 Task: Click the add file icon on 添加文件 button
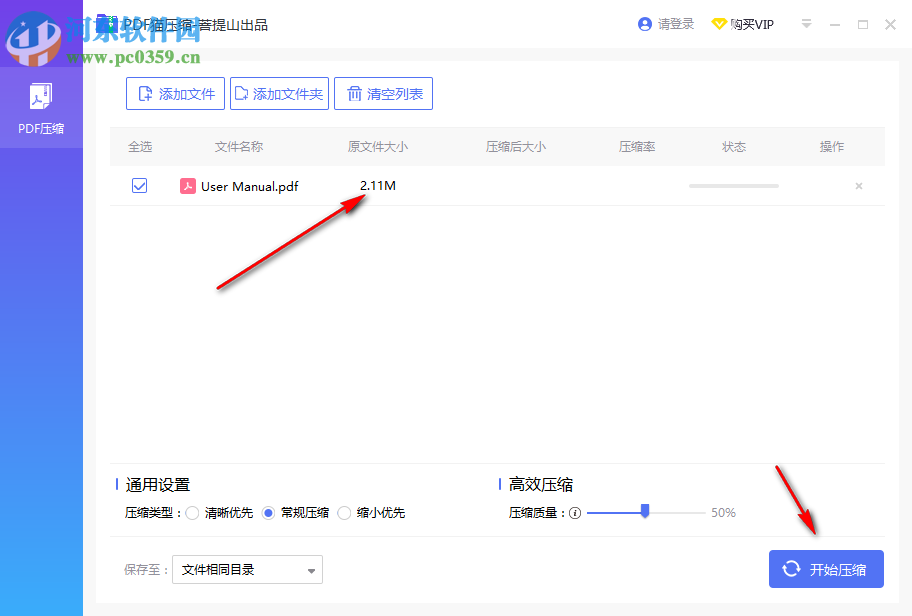(x=147, y=93)
